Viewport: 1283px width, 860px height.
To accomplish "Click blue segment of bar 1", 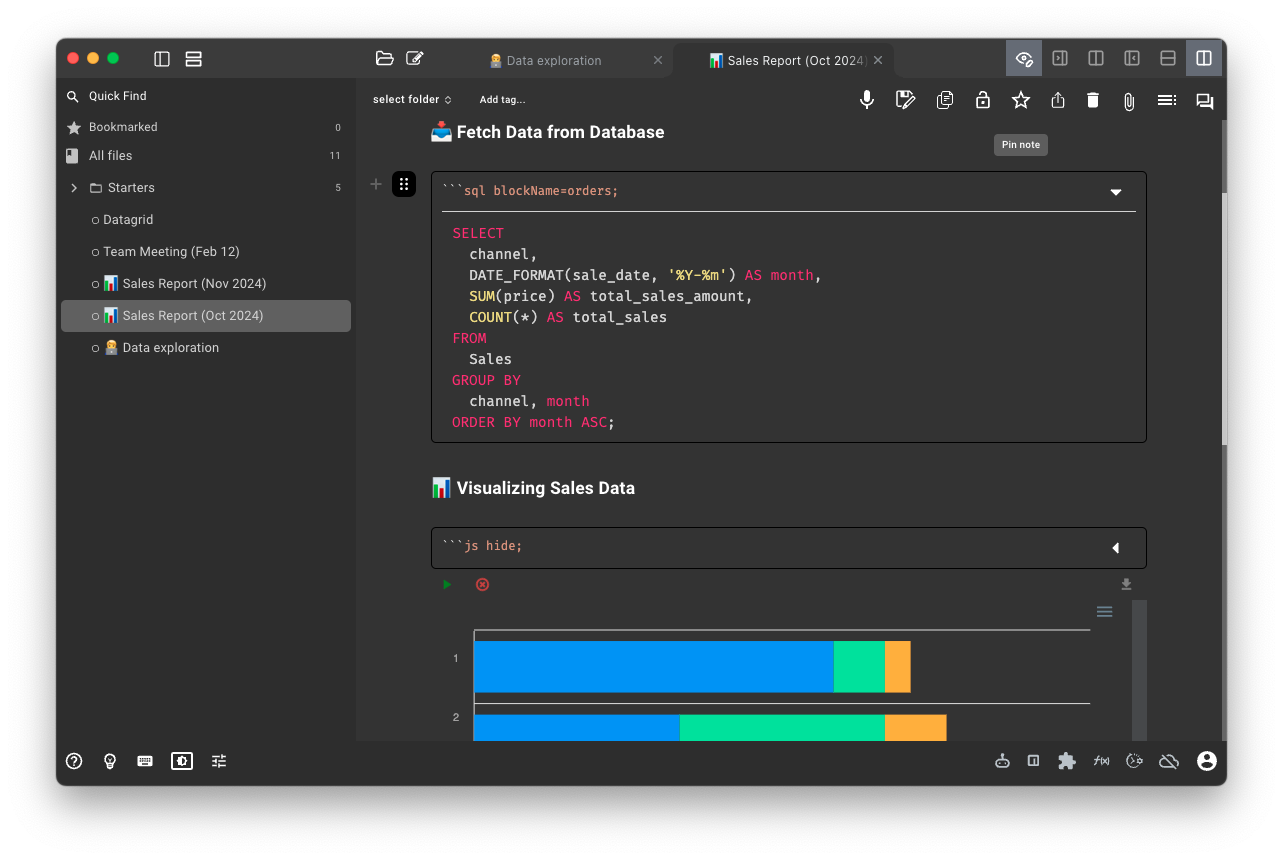I will click(654, 667).
